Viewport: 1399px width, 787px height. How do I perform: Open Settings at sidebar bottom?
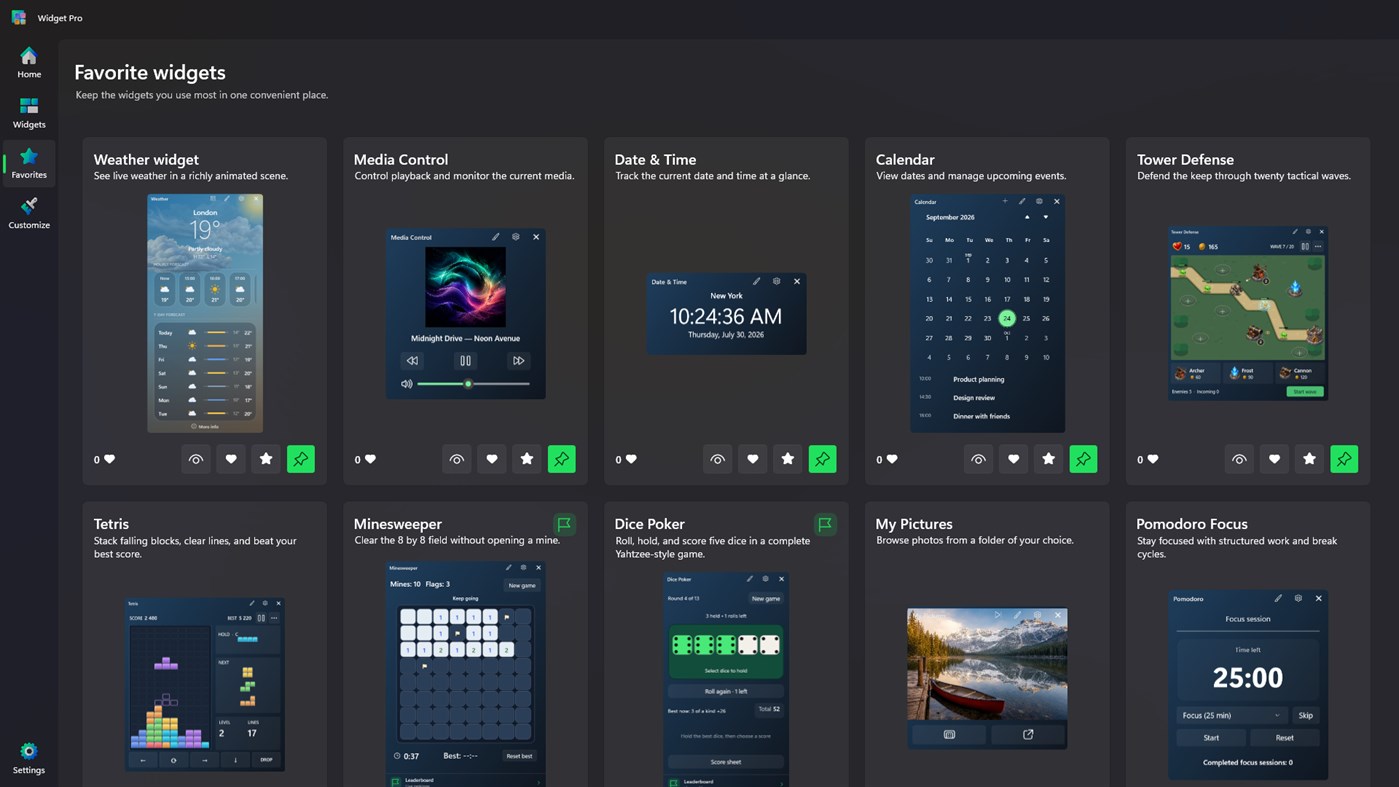29,759
